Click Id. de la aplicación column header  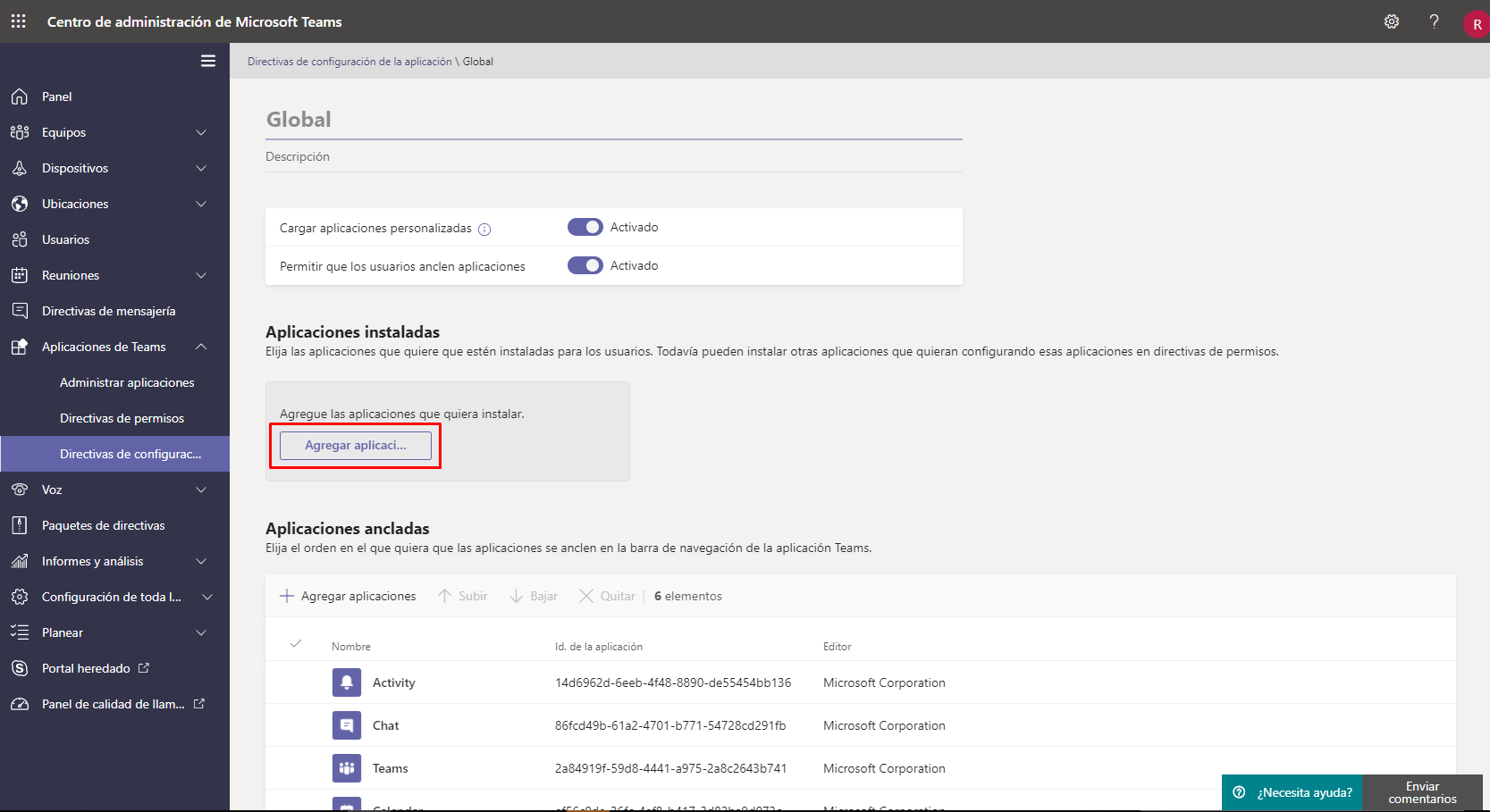599,647
